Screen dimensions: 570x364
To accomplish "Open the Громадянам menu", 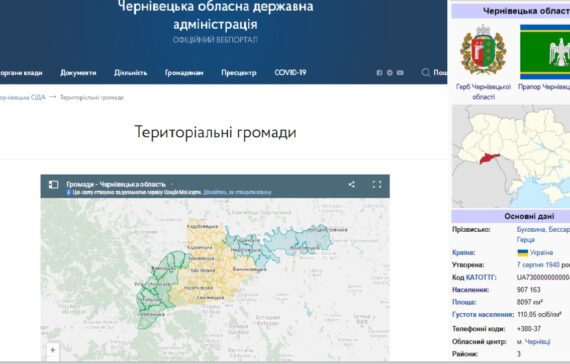I will pos(184,73).
